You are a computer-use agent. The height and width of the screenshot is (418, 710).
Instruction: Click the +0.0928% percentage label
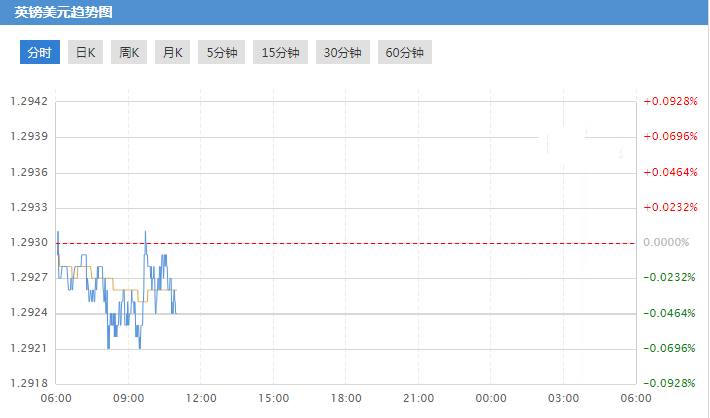coord(670,101)
